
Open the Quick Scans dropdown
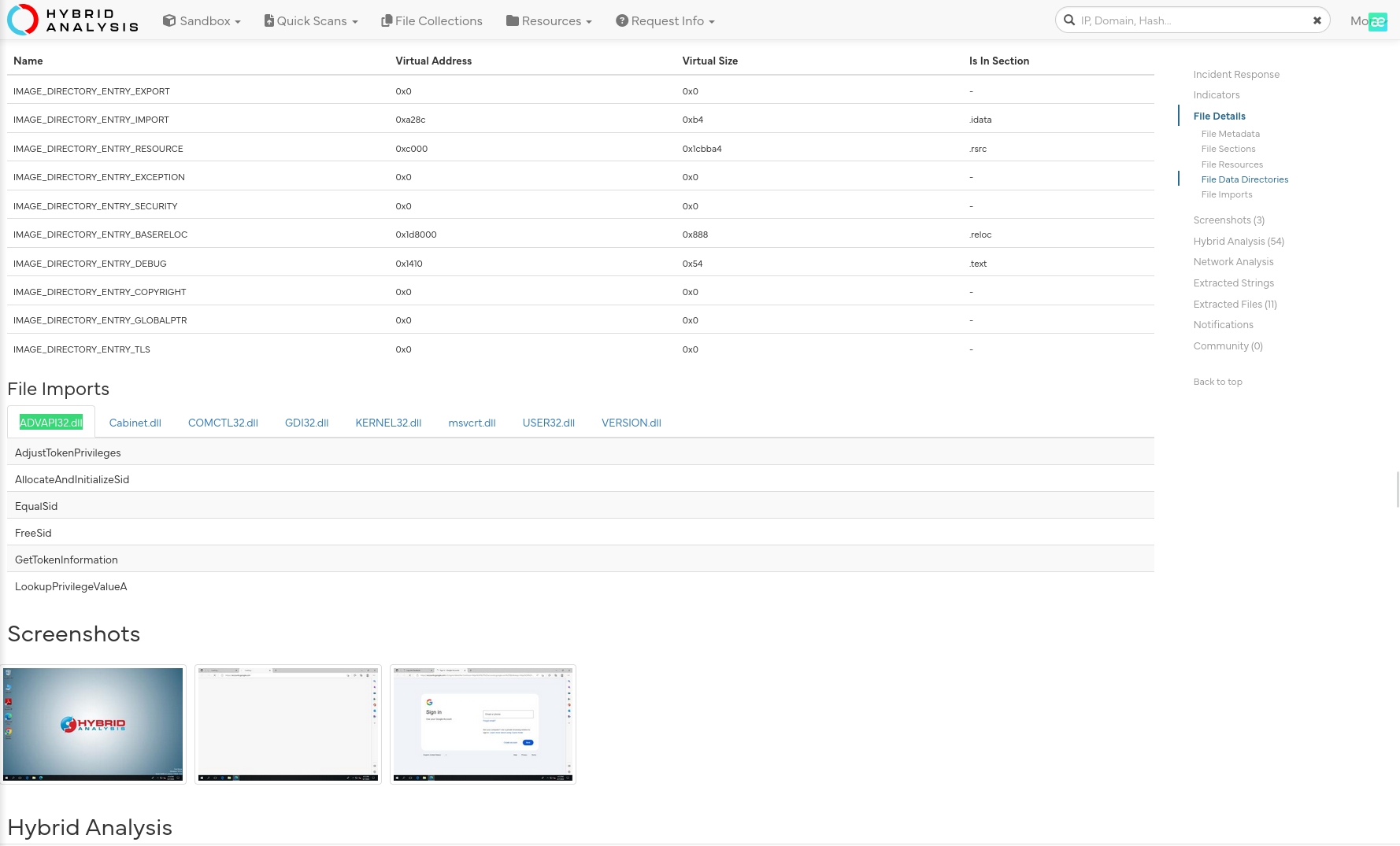(x=311, y=21)
